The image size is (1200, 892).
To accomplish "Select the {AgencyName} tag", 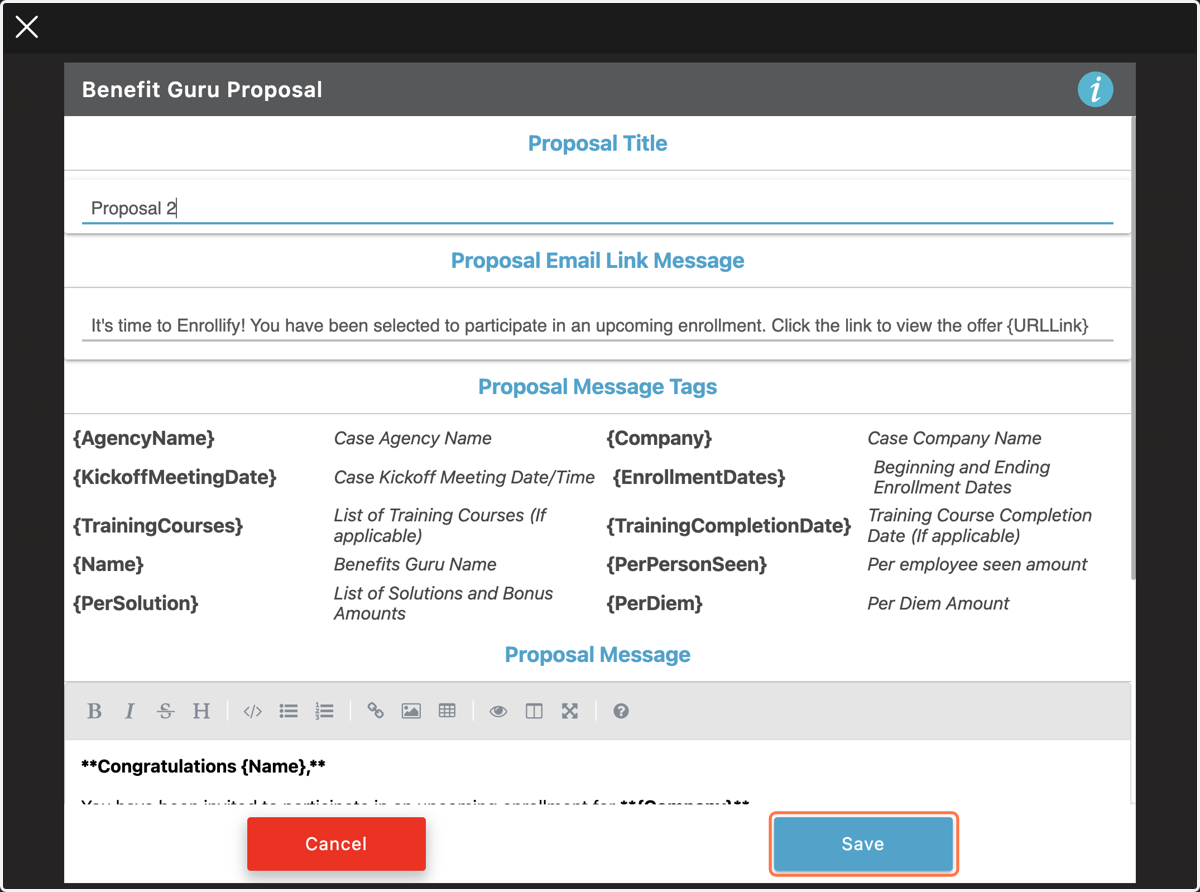I will 144,438.
